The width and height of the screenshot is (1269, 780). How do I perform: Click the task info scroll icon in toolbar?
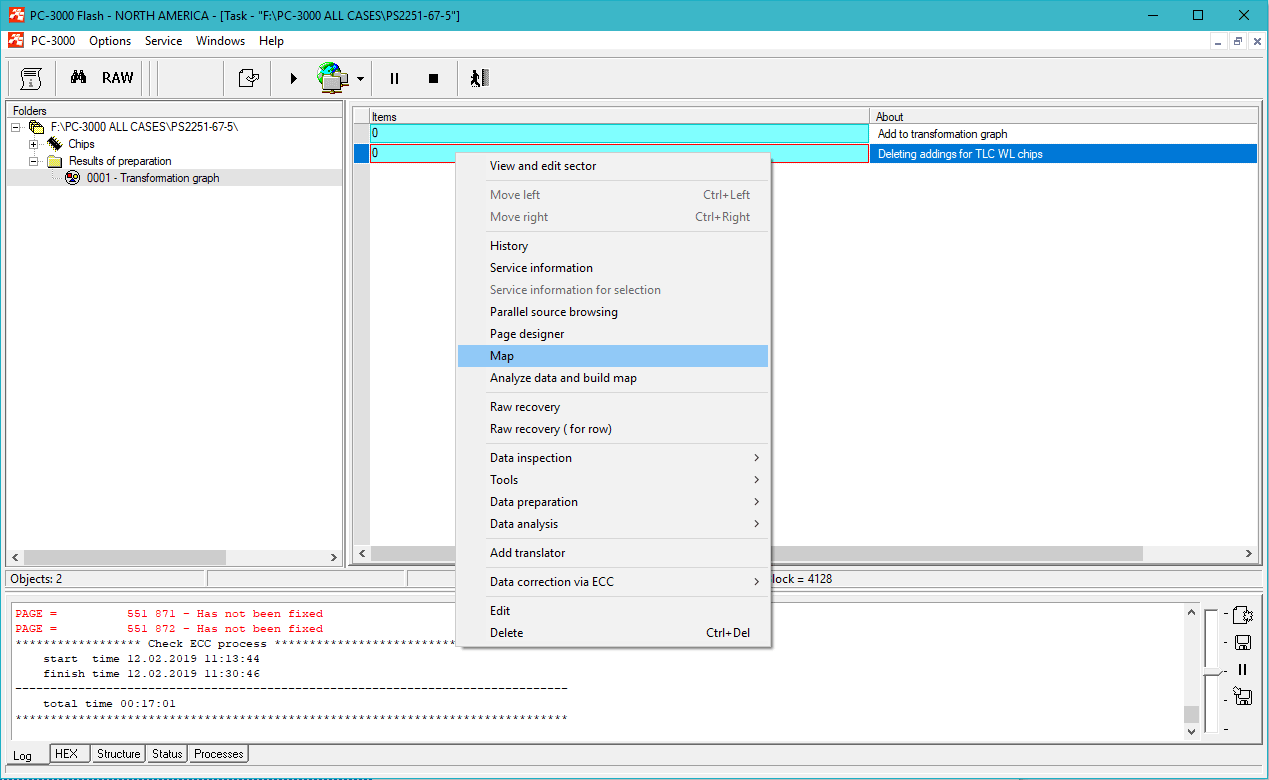point(32,78)
